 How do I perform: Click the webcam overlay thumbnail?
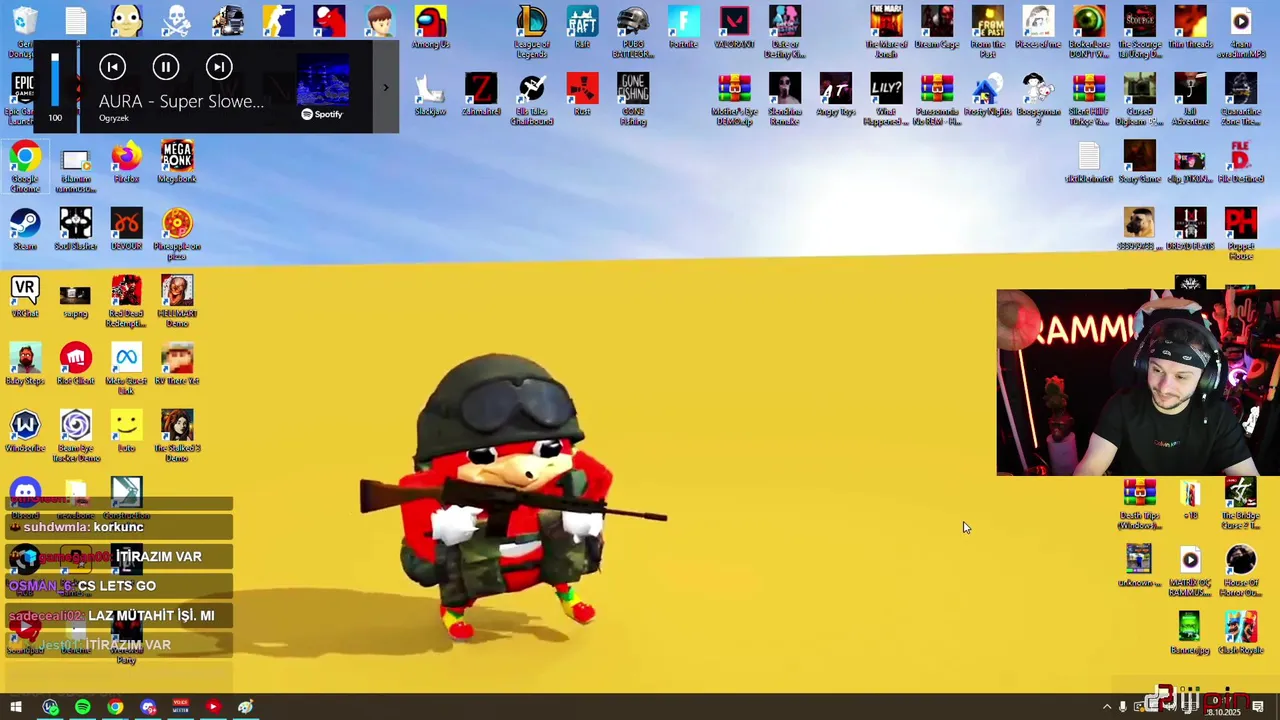point(1138,383)
